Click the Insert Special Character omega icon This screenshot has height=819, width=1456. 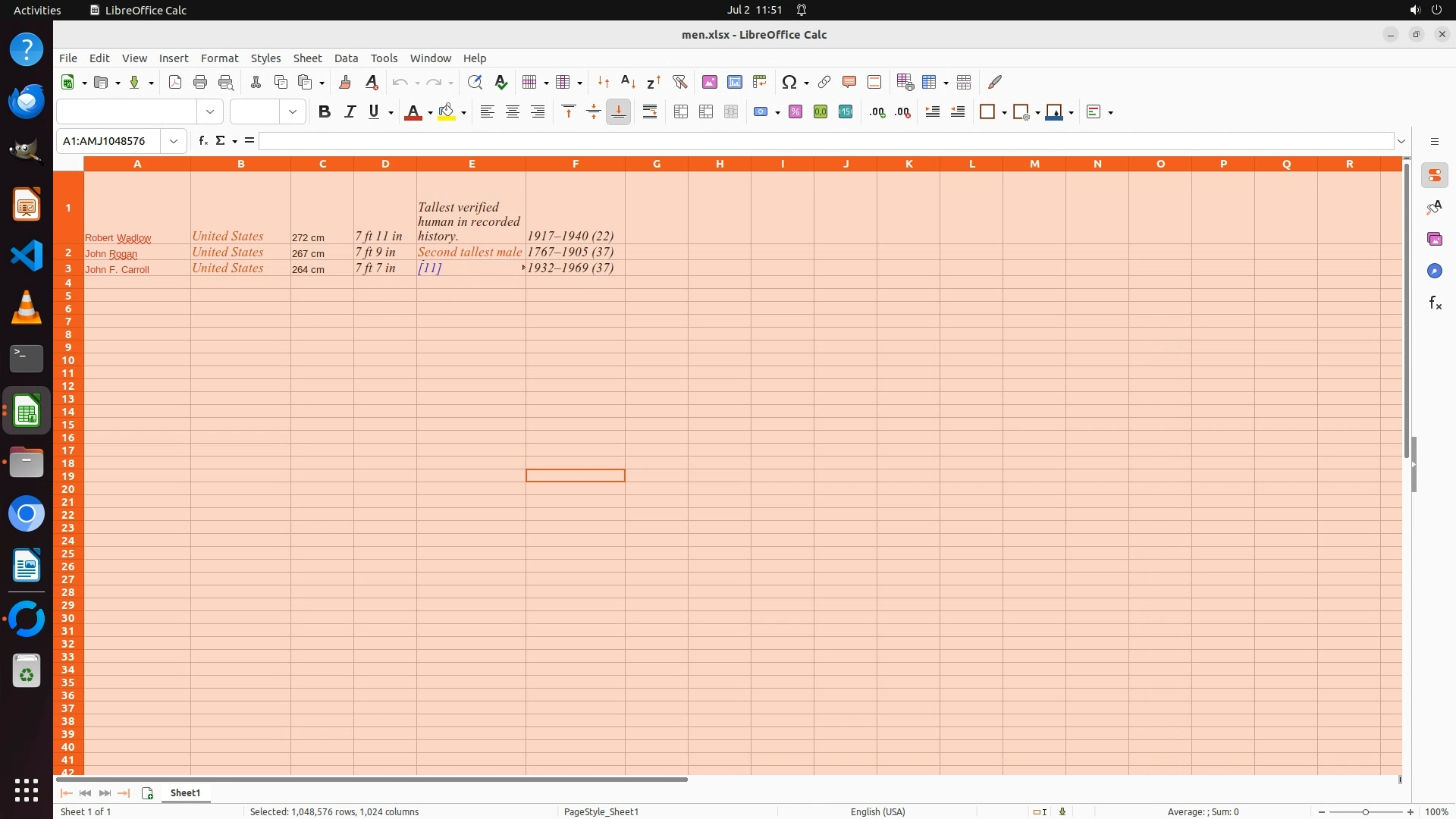[789, 82]
